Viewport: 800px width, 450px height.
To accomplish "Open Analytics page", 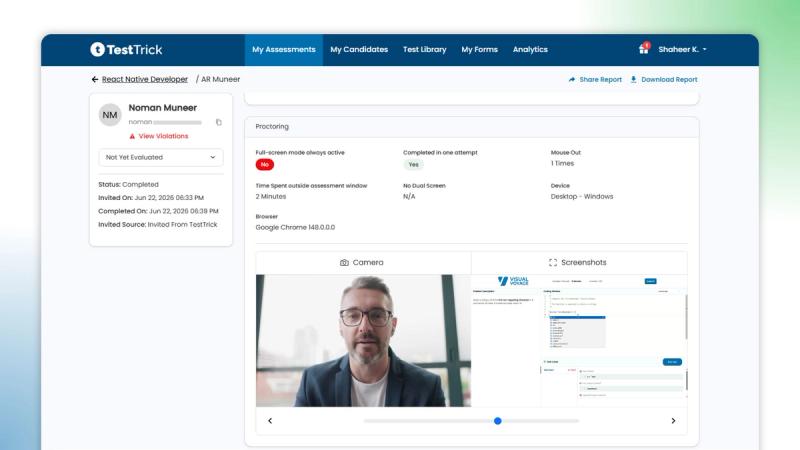I will coord(530,49).
